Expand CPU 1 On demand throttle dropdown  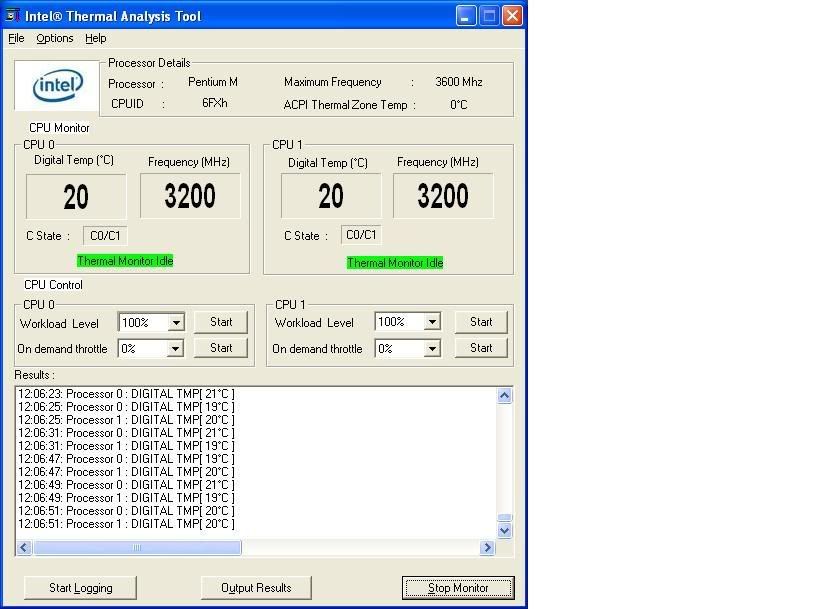(x=432, y=349)
